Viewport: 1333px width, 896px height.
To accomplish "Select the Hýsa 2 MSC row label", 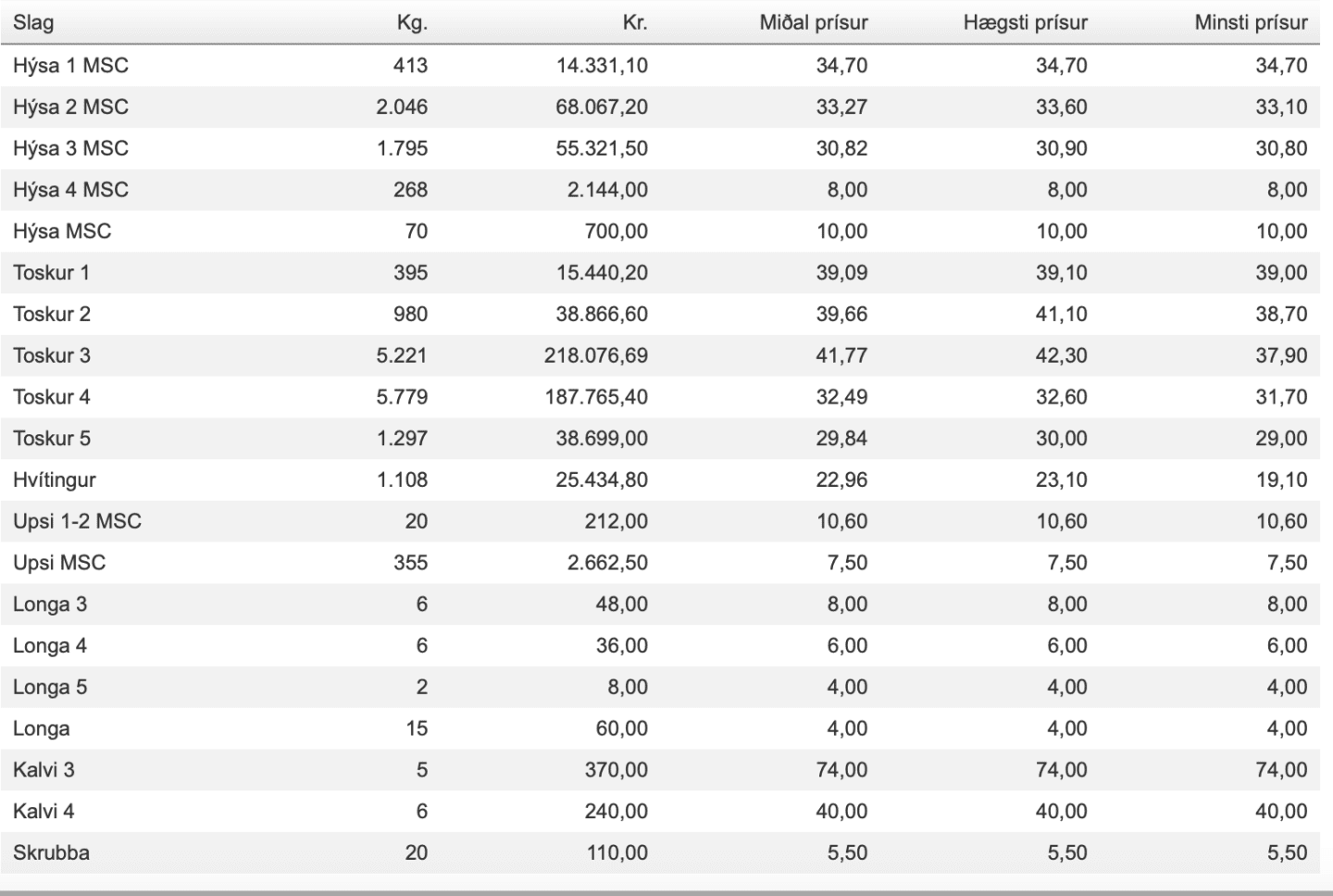I will tap(70, 107).
